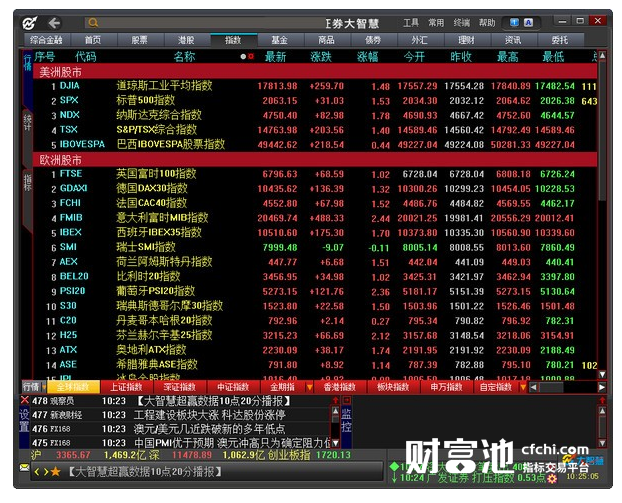Expand dropdown arrow next to 金期指
The image size is (622, 503).
pos(309,387)
